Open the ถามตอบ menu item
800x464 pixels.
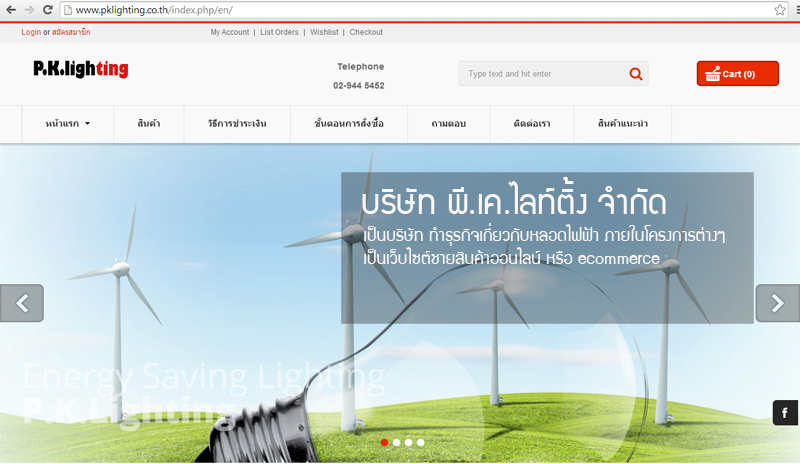pos(448,124)
